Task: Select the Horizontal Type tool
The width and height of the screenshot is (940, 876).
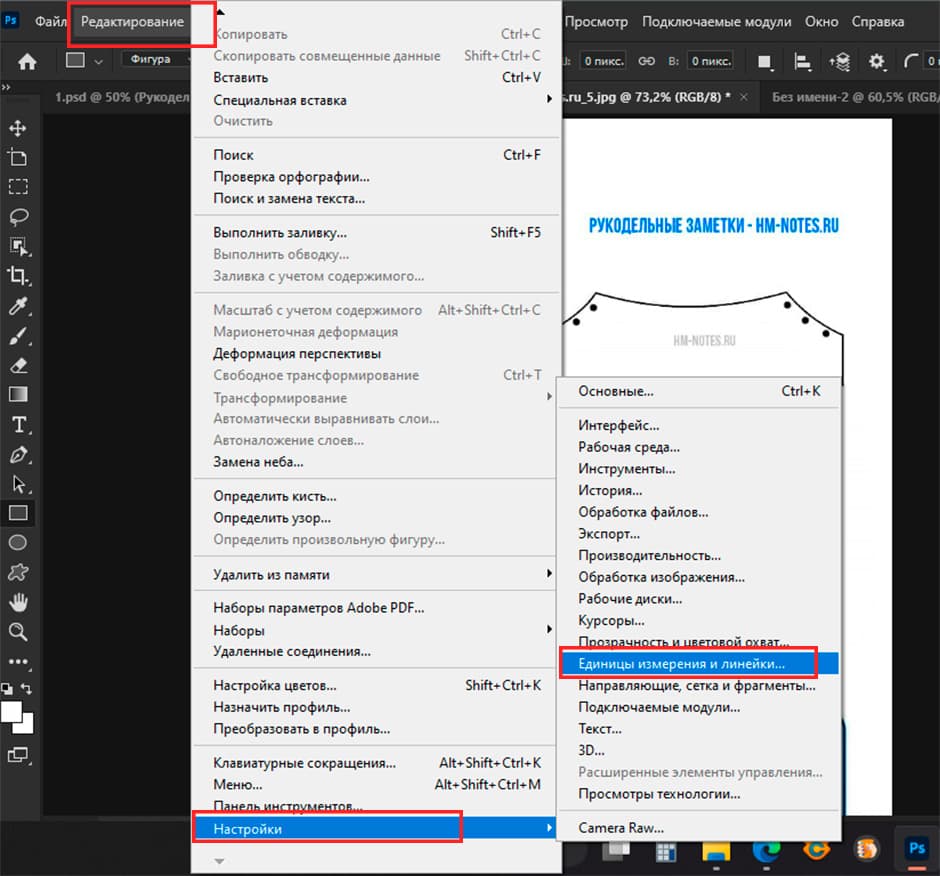Action: [18, 425]
